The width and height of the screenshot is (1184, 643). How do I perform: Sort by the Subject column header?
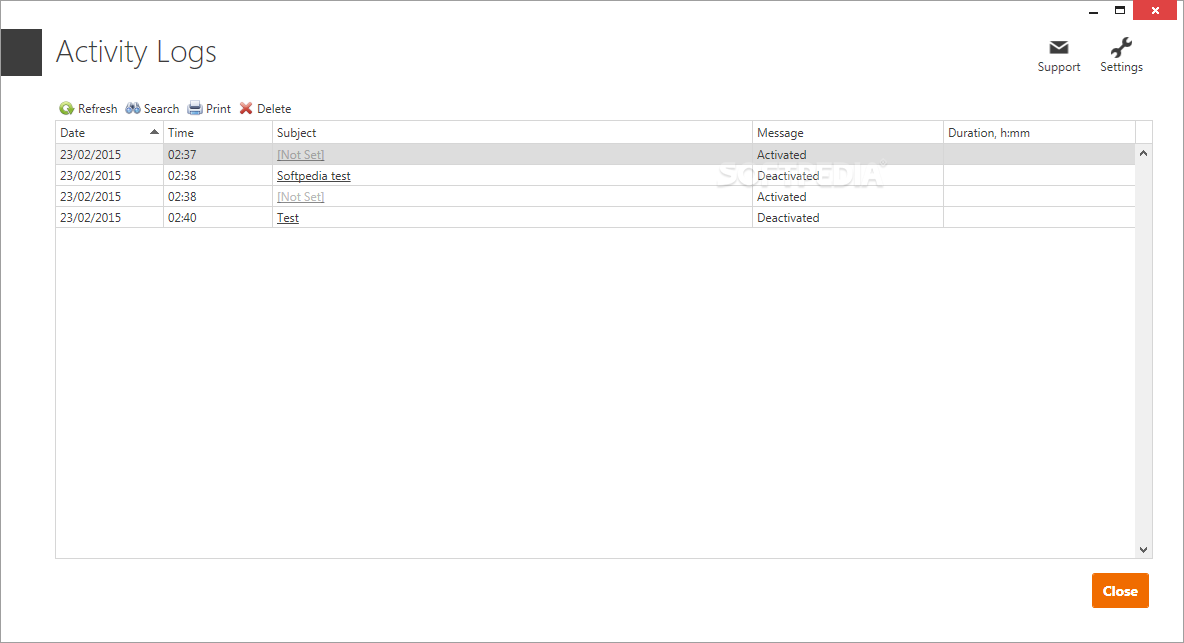(x=512, y=133)
